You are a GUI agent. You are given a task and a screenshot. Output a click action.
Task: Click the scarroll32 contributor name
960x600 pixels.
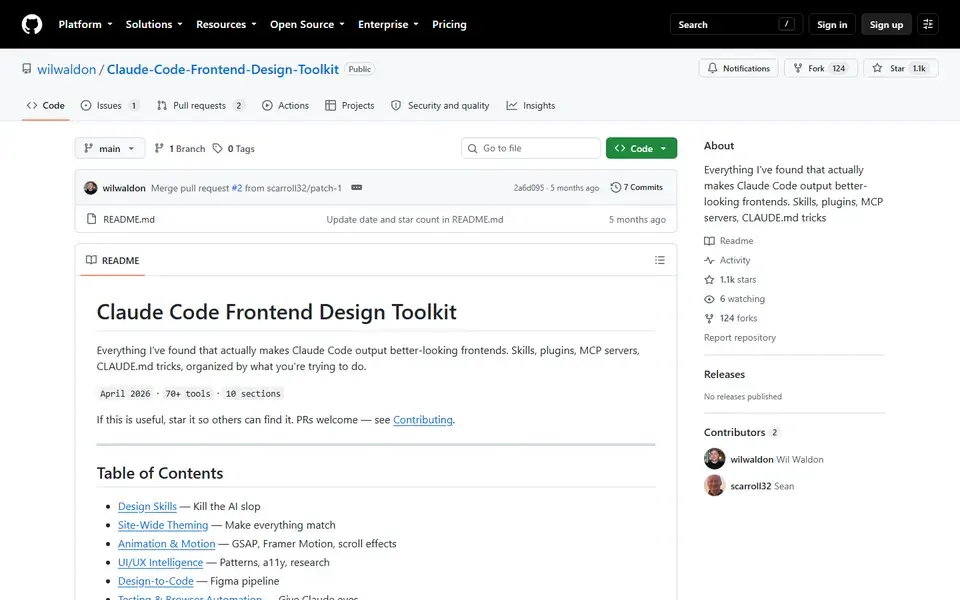(x=751, y=486)
